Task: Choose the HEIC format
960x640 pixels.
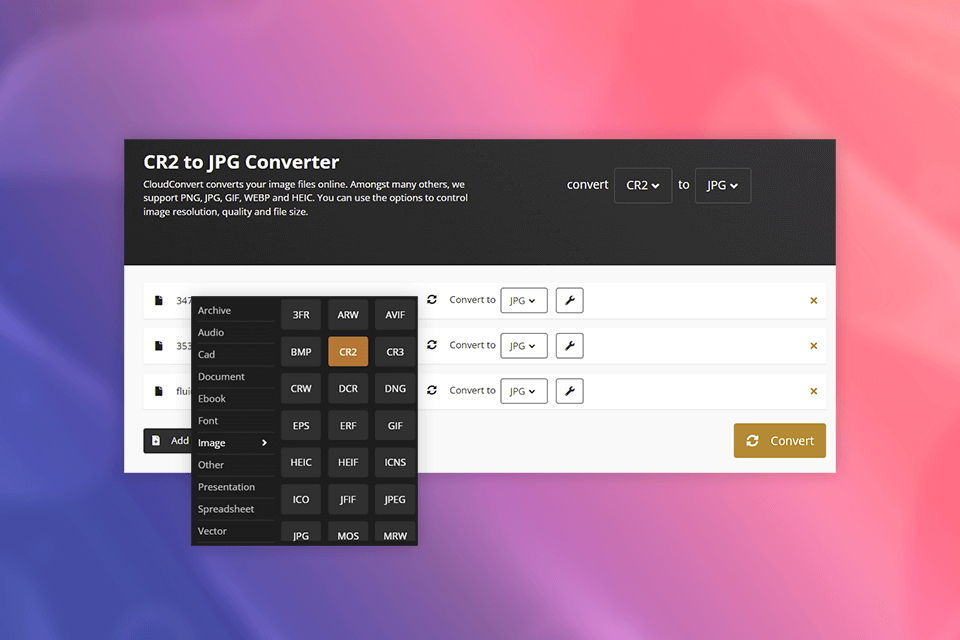Action: tap(301, 462)
